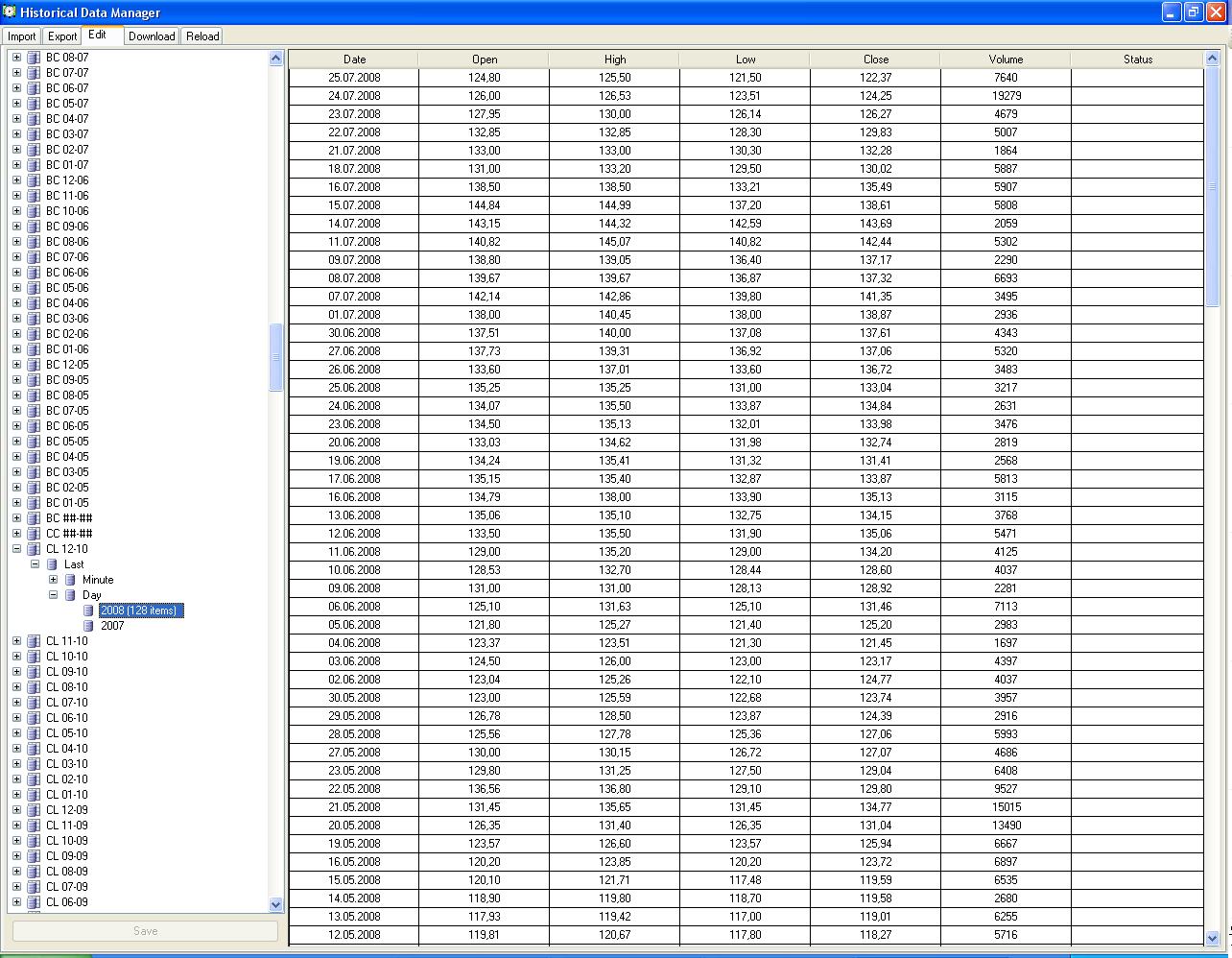Click the Low column header
1232x958 pixels.
tap(746, 60)
